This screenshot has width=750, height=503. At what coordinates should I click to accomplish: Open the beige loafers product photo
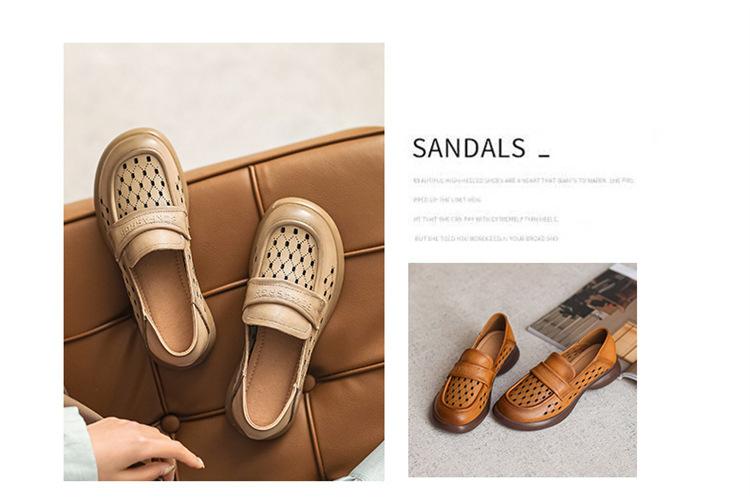224,262
